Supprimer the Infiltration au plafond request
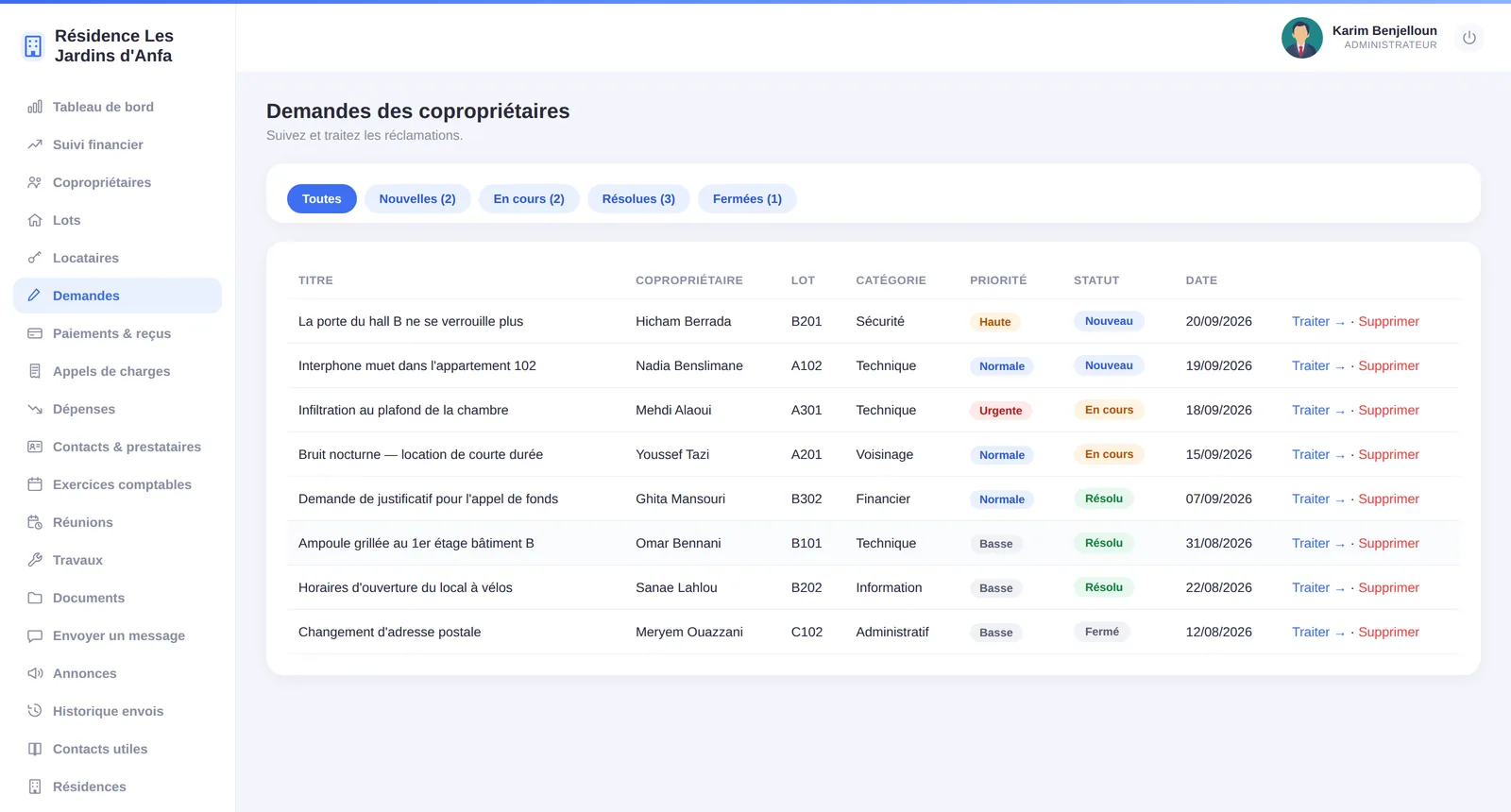Image resolution: width=1511 pixels, height=812 pixels. 1388,410
